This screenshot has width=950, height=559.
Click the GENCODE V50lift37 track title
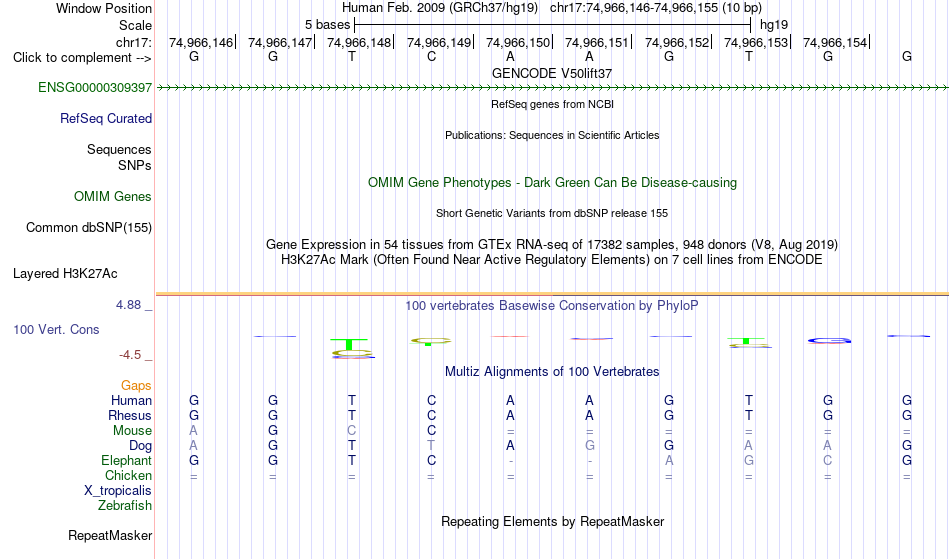552,73
